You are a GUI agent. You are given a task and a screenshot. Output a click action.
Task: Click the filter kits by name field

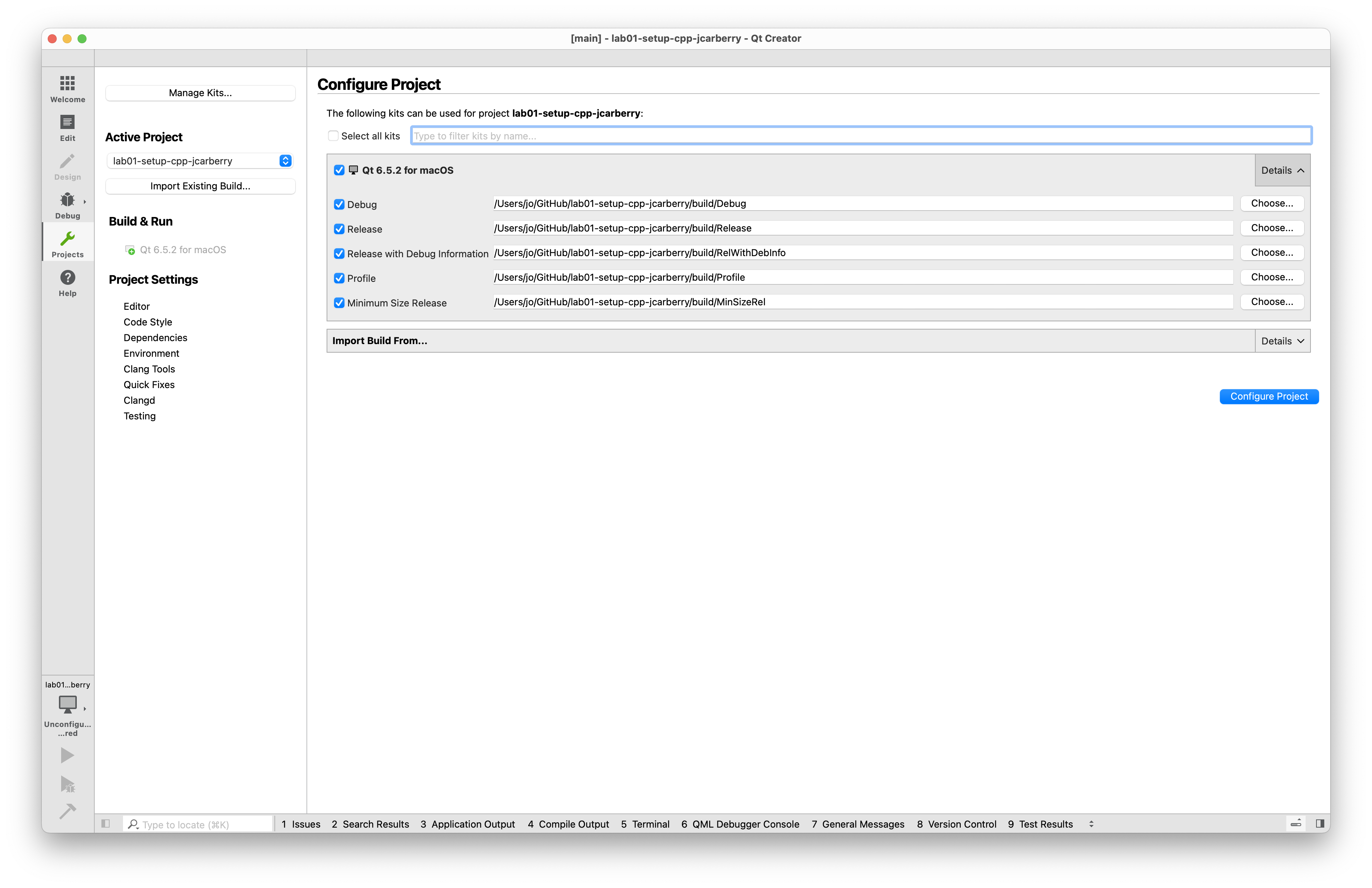pyautogui.click(x=861, y=135)
